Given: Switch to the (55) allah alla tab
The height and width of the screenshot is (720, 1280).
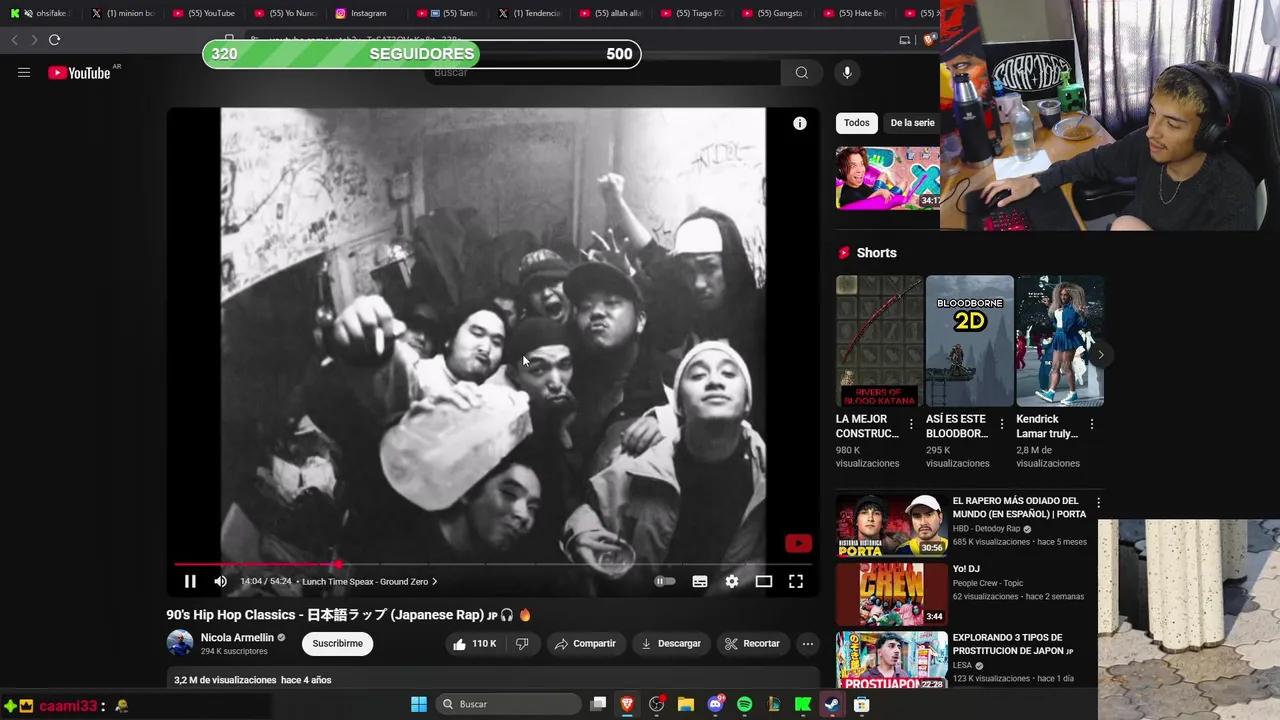Looking at the screenshot, I should 613,13.
